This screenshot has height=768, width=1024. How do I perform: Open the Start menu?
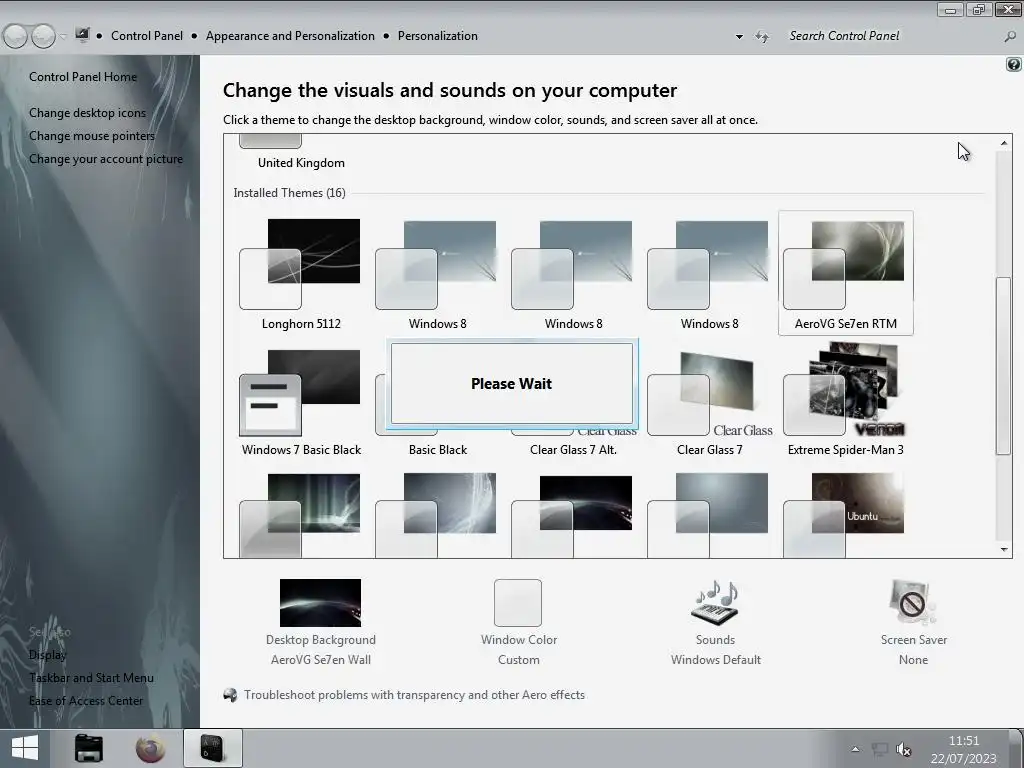point(25,748)
